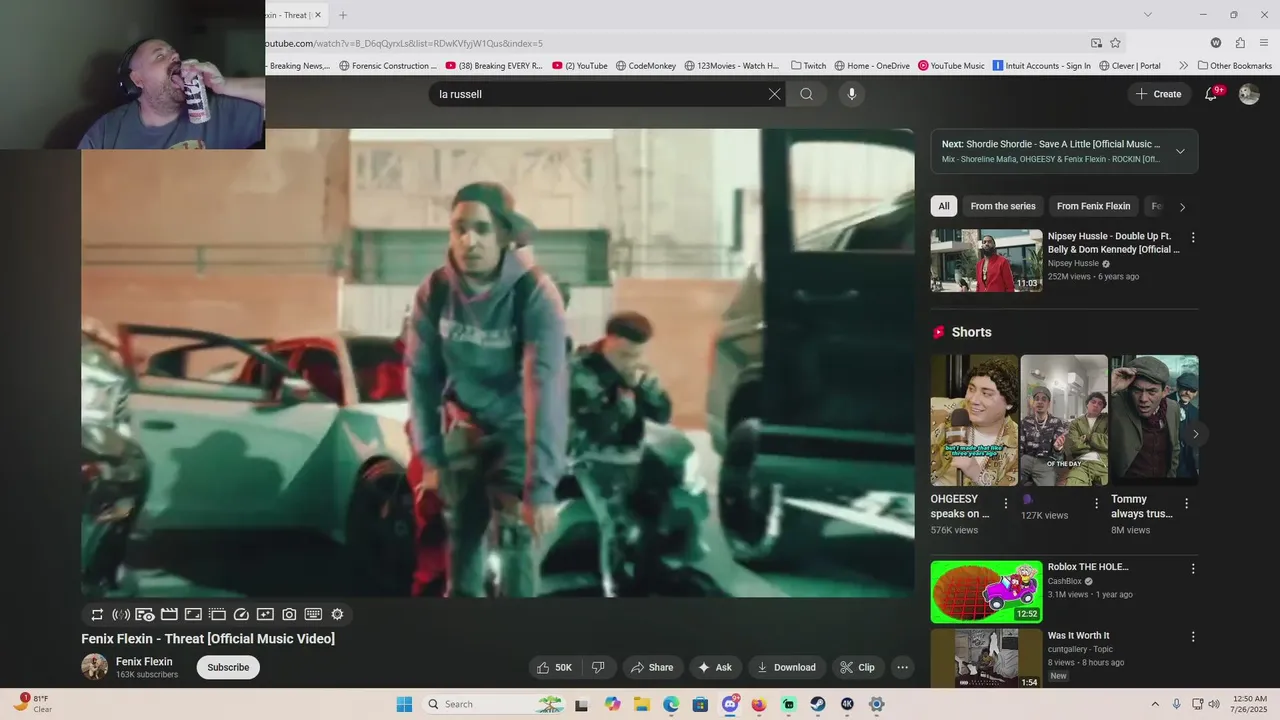The height and width of the screenshot is (720, 1280).
Task: Open the CodeMonkey bookmark
Action: [645, 66]
